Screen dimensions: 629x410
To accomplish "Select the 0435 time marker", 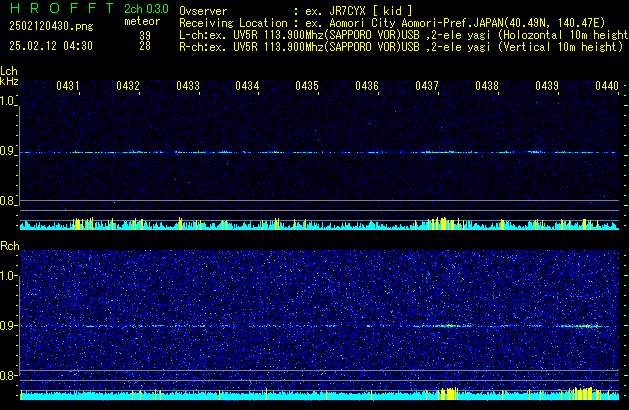I will point(307,86).
